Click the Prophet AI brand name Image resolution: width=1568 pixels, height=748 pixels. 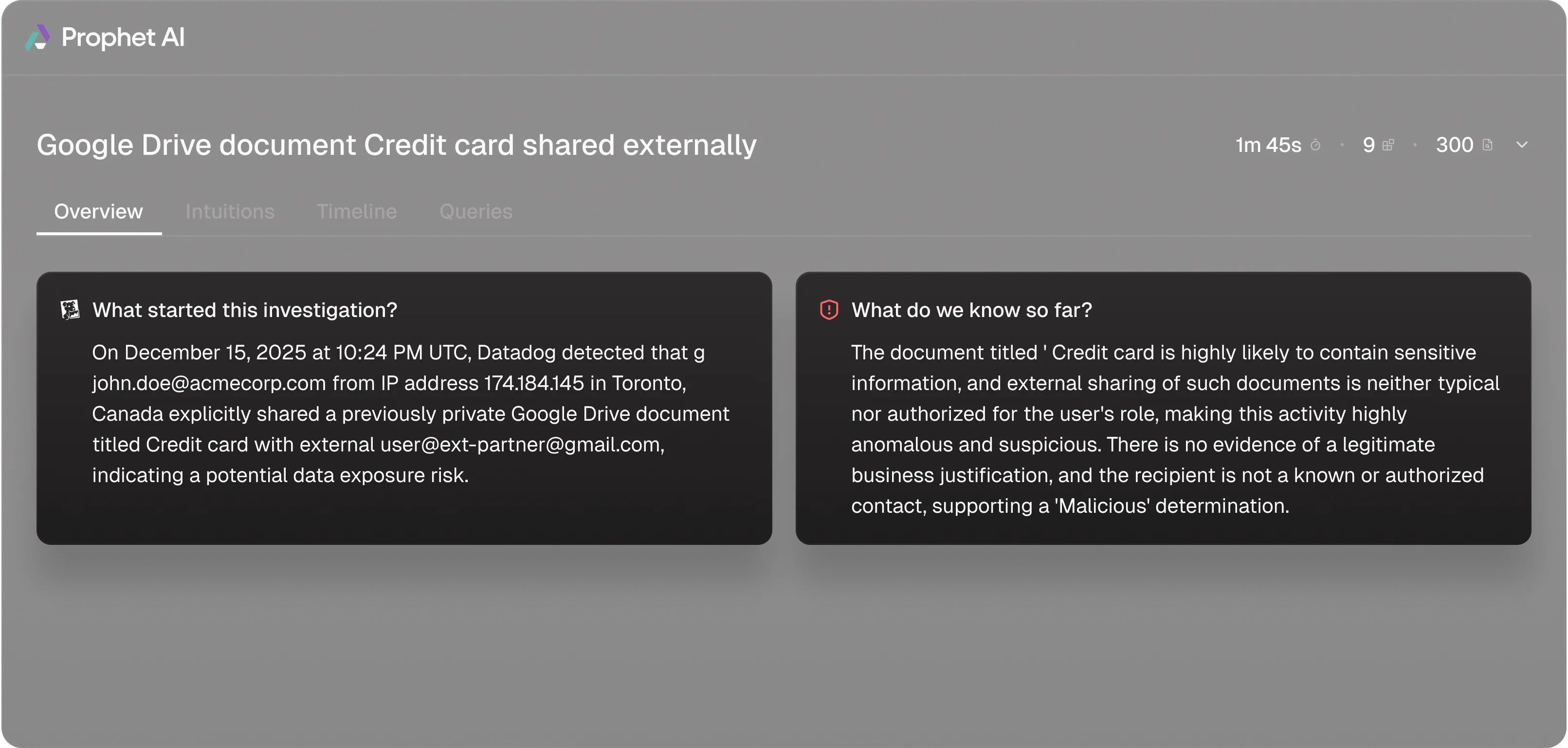coord(123,38)
